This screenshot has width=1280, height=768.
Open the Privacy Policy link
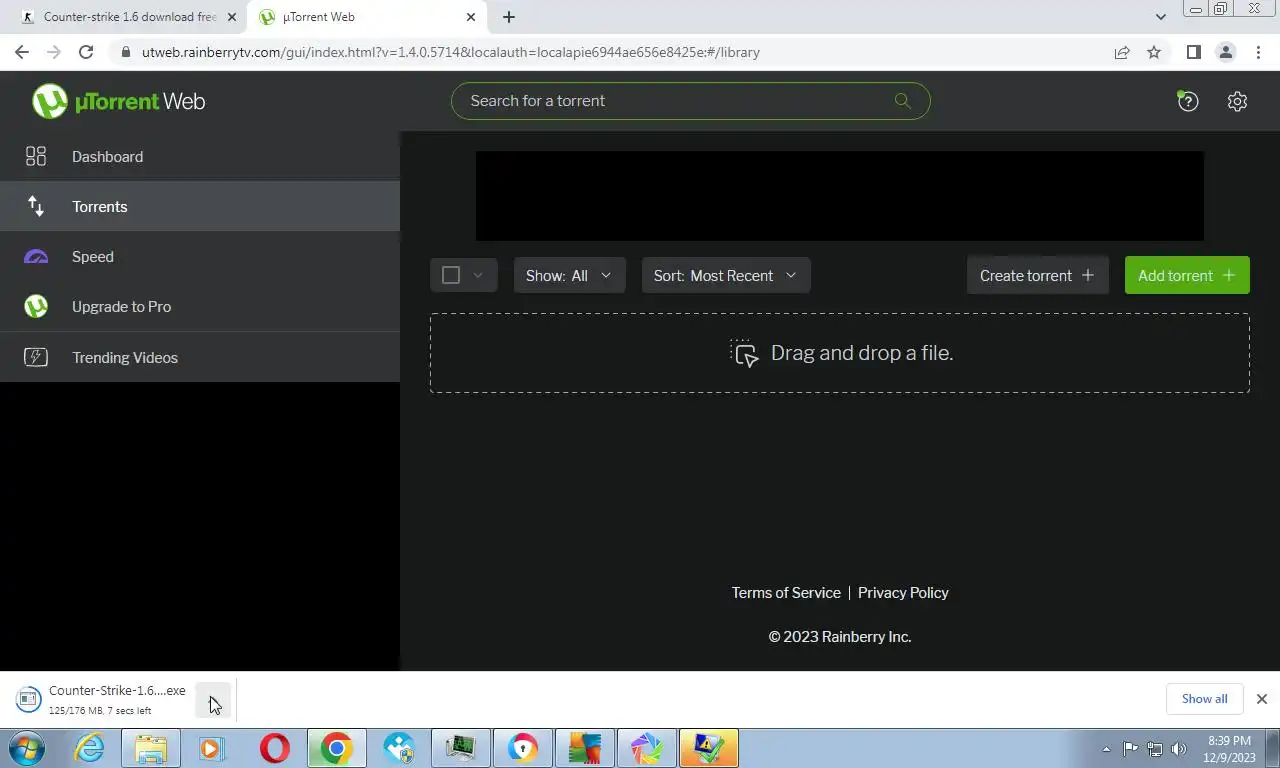(x=903, y=592)
